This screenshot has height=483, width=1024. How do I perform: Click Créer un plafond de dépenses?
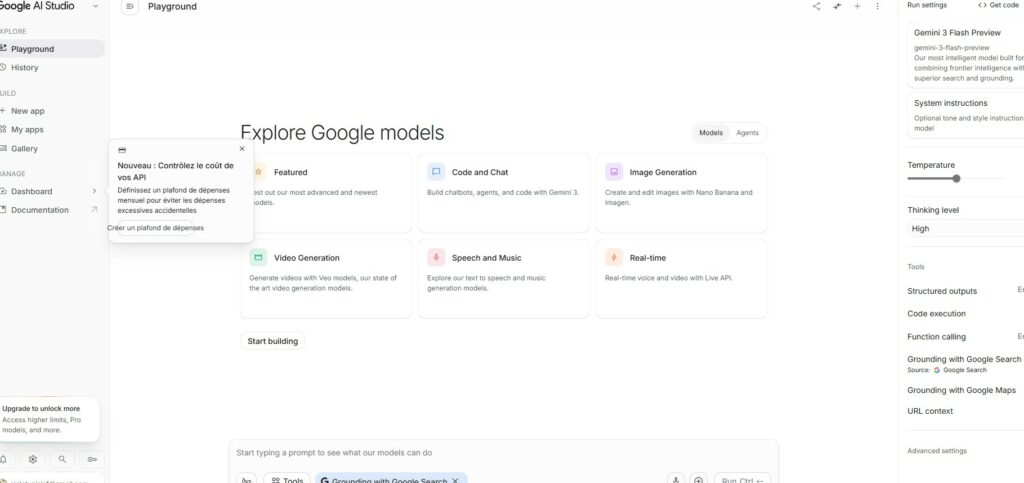tap(155, 228)
